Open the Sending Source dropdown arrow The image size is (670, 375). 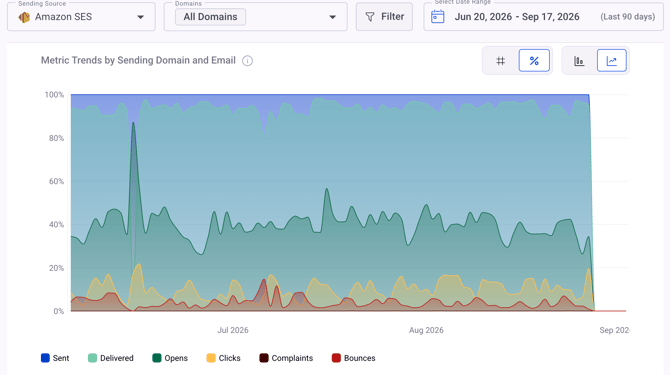point(140,17)
